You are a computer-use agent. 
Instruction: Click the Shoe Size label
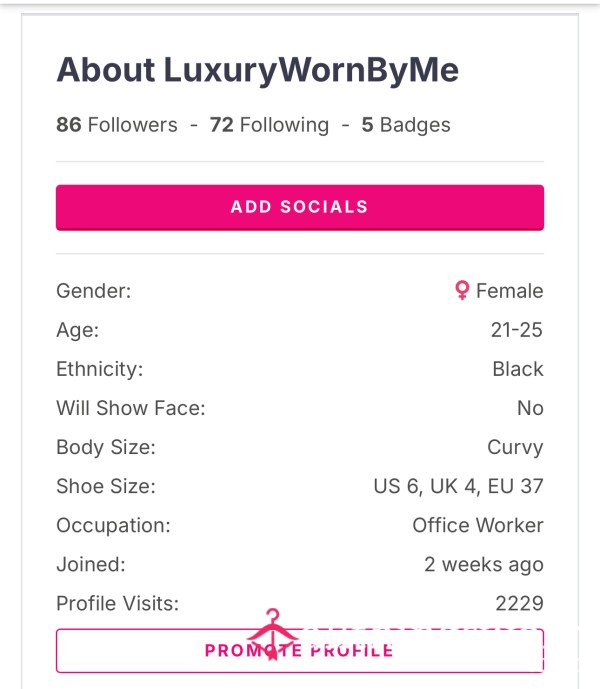106,486
